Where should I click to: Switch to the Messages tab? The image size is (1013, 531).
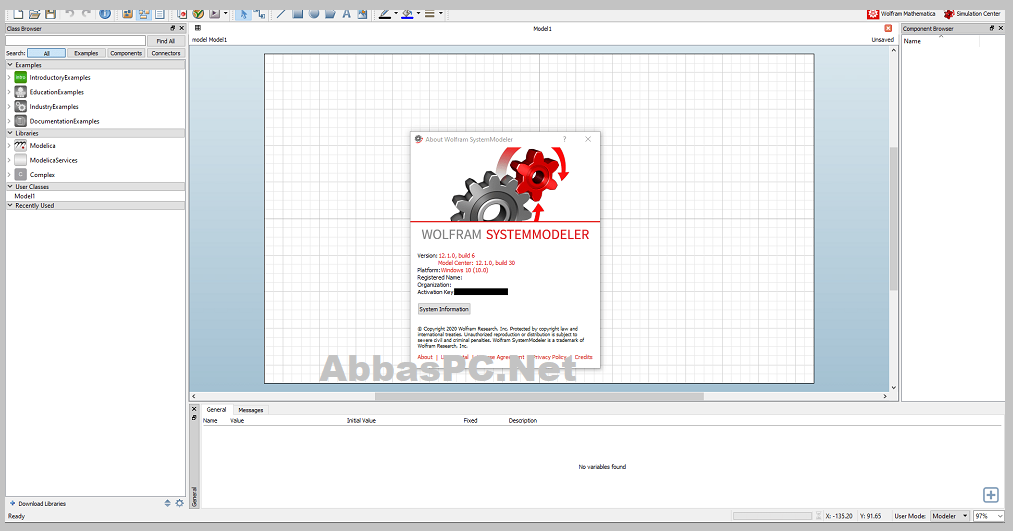point(251,410)
